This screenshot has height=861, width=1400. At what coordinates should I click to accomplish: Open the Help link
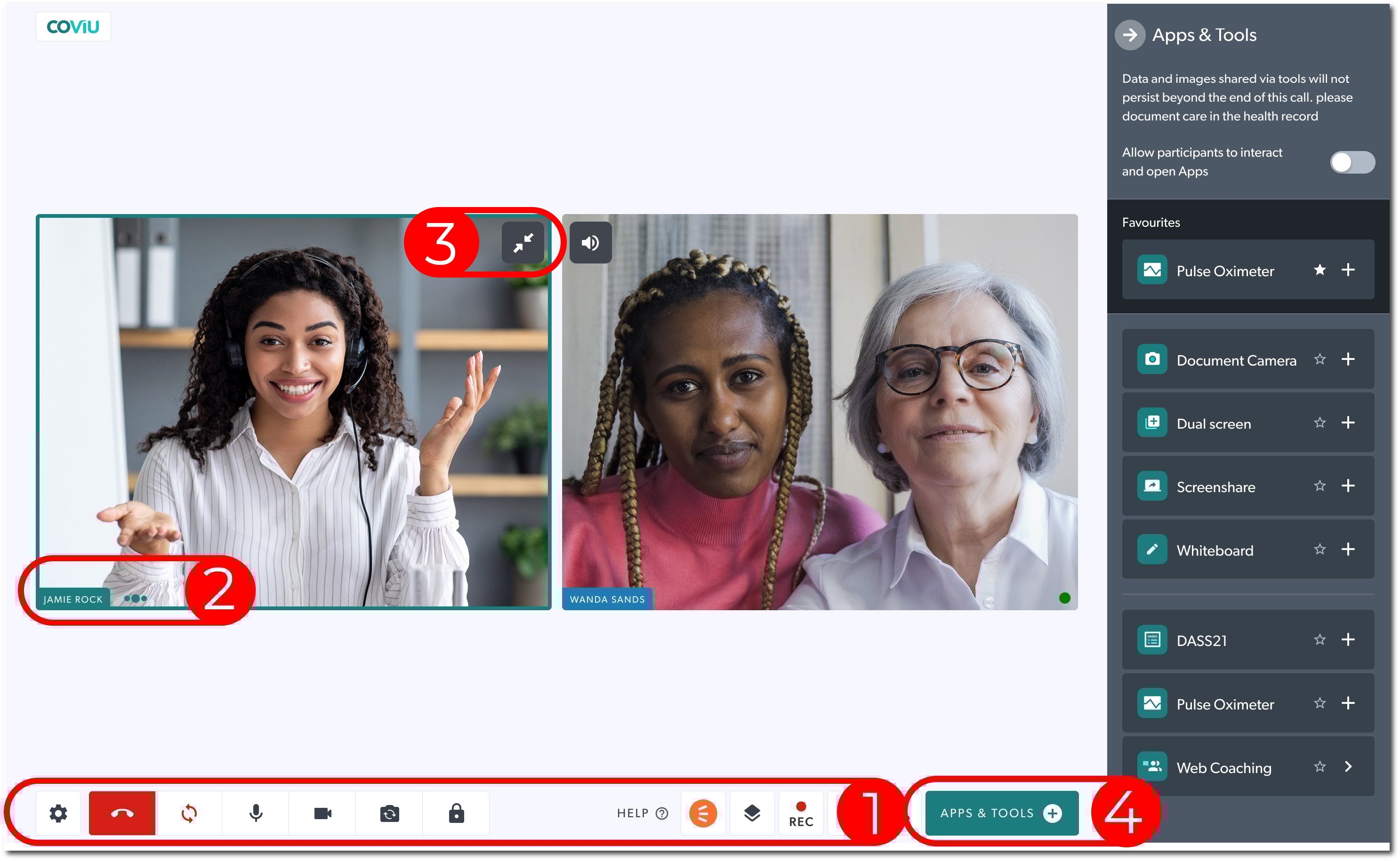(x=641, y=813)
